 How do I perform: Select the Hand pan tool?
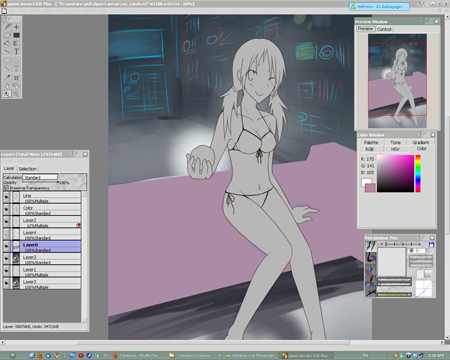tap(7, 86)
